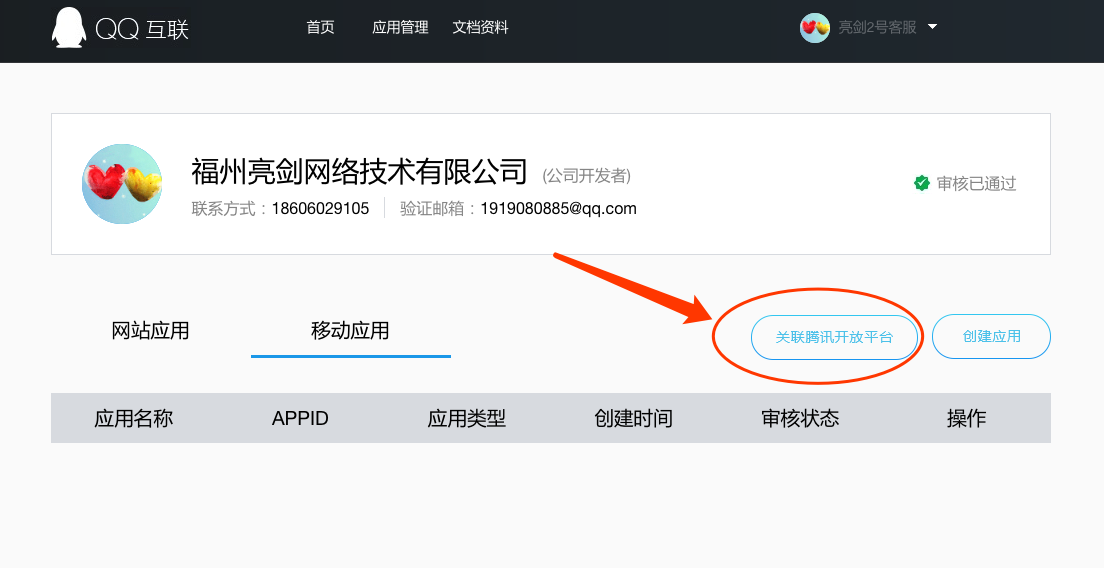Screen dimensions: 1104x568
Task: Click the 审核已通过 status text
Action: pos(977,184)
